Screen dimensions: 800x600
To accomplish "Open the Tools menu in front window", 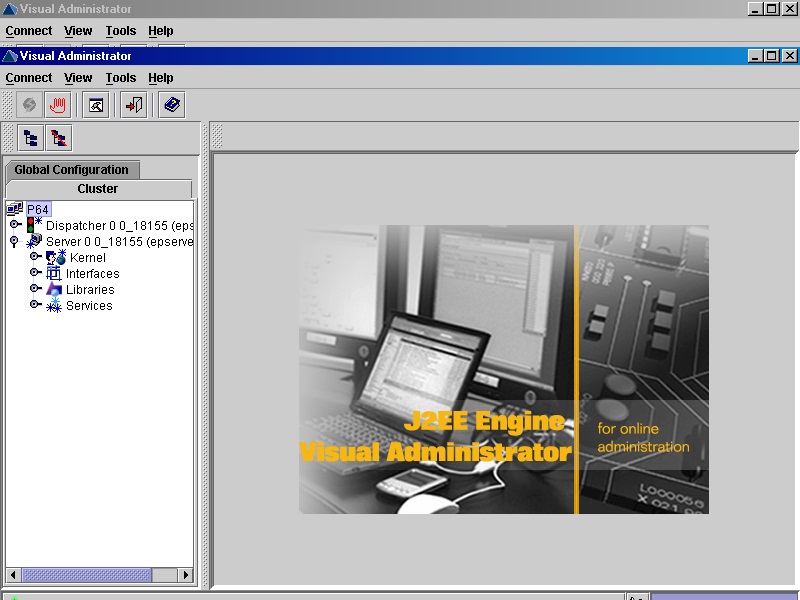I will [x=121, y=78].
